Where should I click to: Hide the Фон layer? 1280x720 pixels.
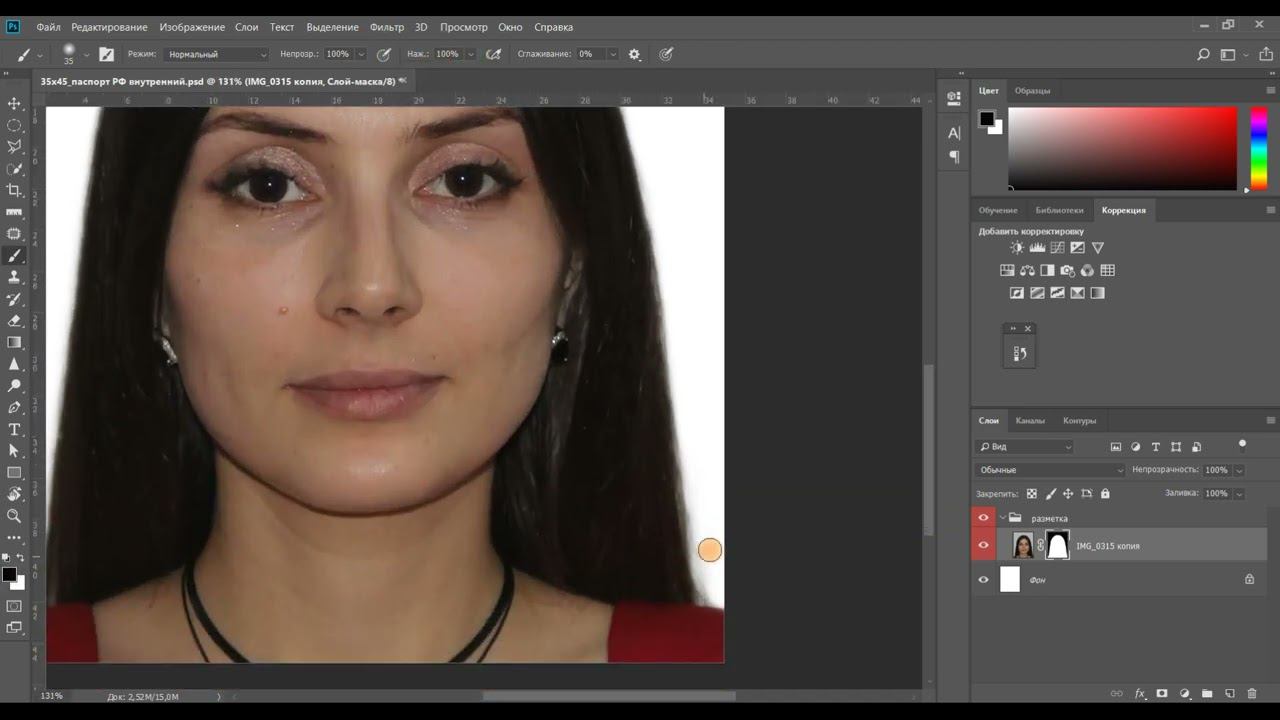983,579
